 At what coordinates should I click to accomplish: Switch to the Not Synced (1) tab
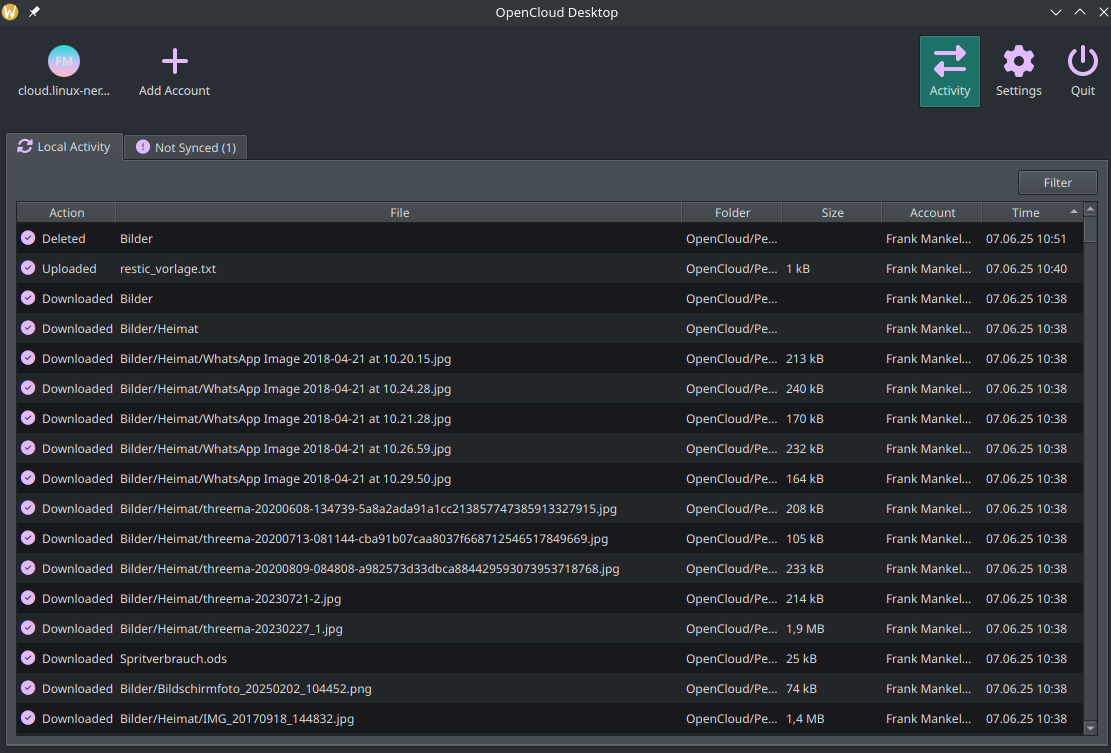click(x=186, y=147)
